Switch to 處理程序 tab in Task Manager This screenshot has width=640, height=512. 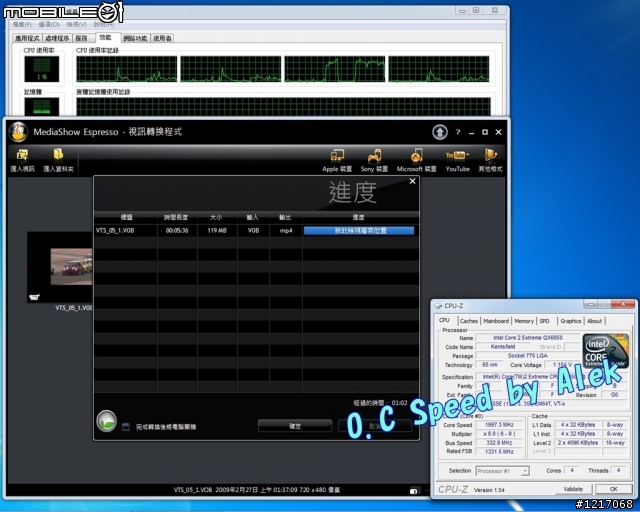click(57, 38)
